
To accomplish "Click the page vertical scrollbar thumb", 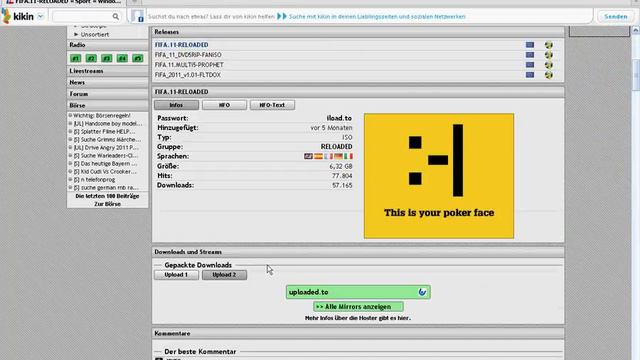I will point(636,75).
